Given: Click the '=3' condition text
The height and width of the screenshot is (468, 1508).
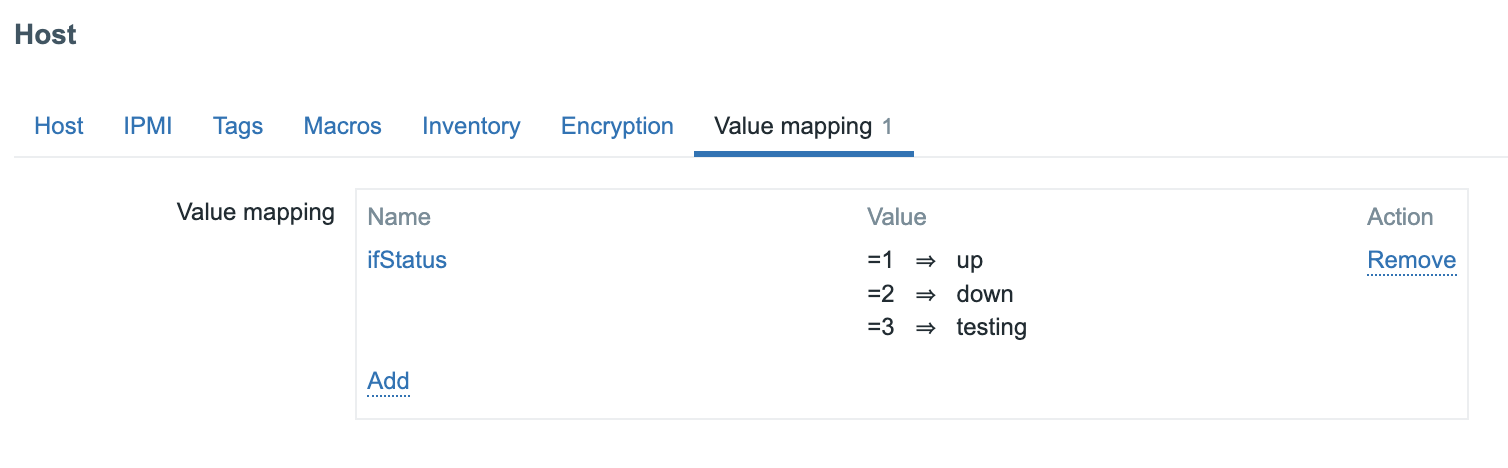Looking at the screenshot, I should 880,327.
